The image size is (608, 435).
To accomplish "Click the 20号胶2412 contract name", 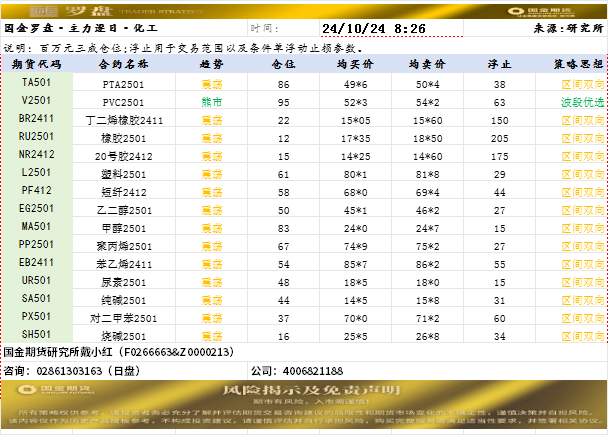I will point(124,156).
